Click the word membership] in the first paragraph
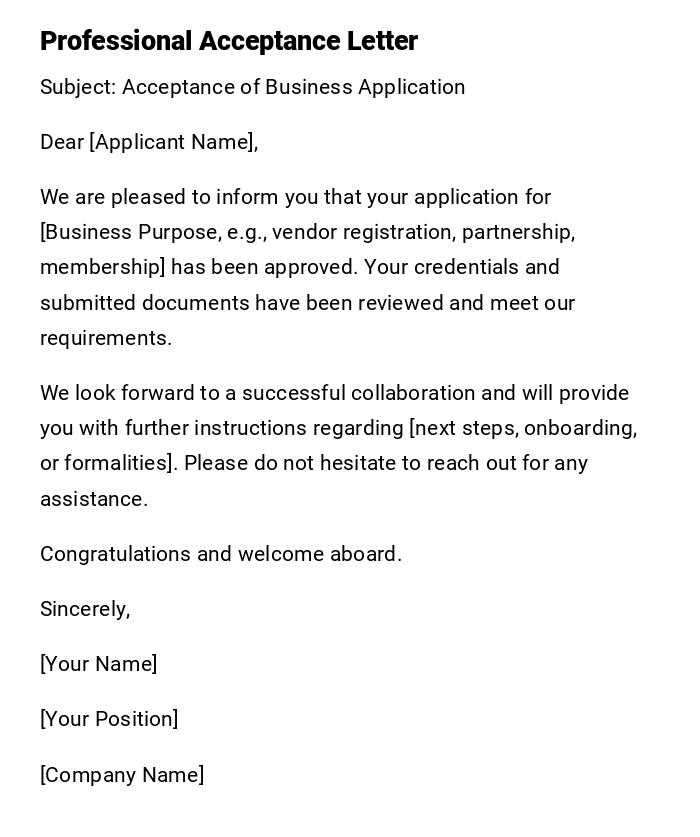This screenshot has width=700, height=837. pos(102,267)
